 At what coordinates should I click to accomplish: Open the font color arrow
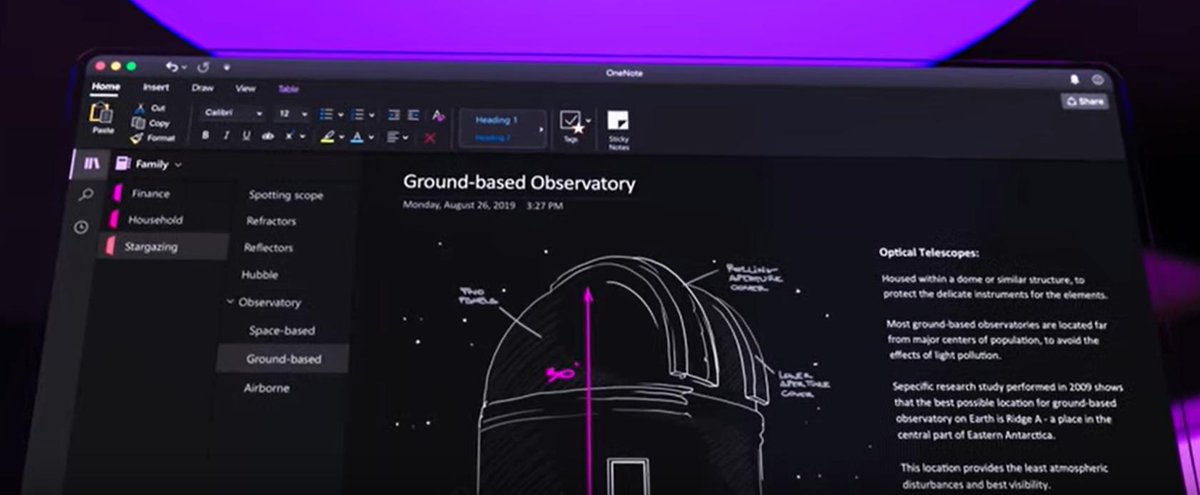[x=371, y=138]
